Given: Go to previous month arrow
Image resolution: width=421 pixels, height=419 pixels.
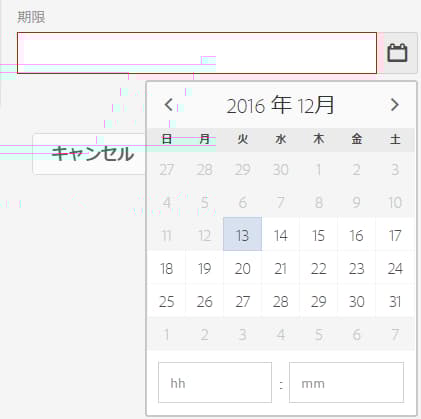Looking at the screenshot, I should 169,105.
